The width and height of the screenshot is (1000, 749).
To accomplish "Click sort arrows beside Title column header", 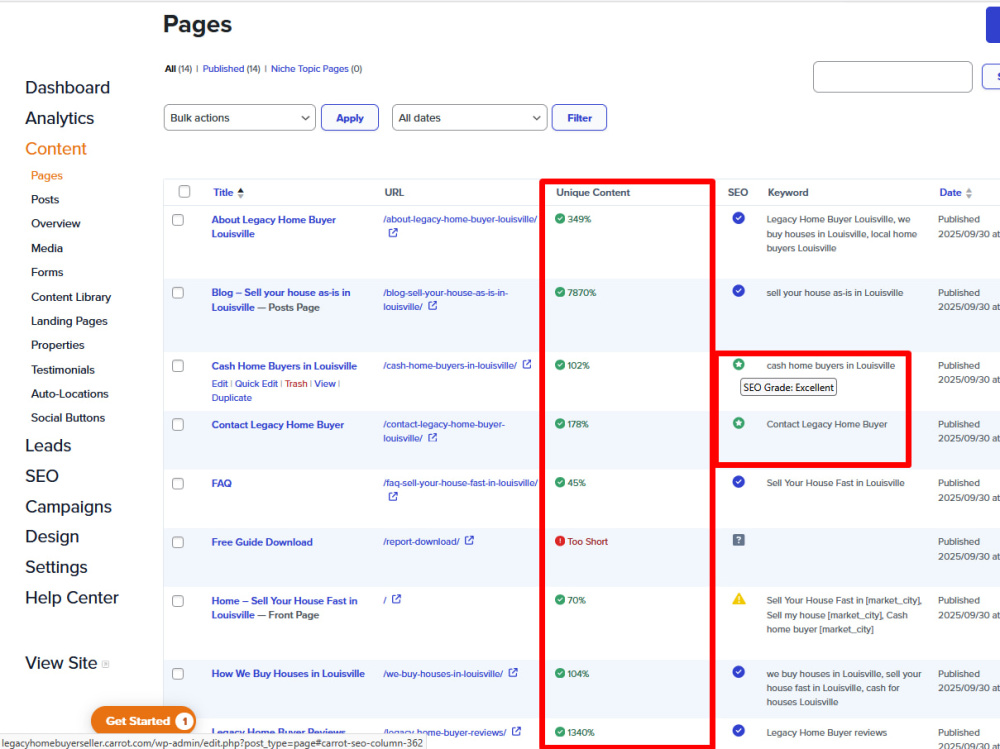I will click(240, 193).
